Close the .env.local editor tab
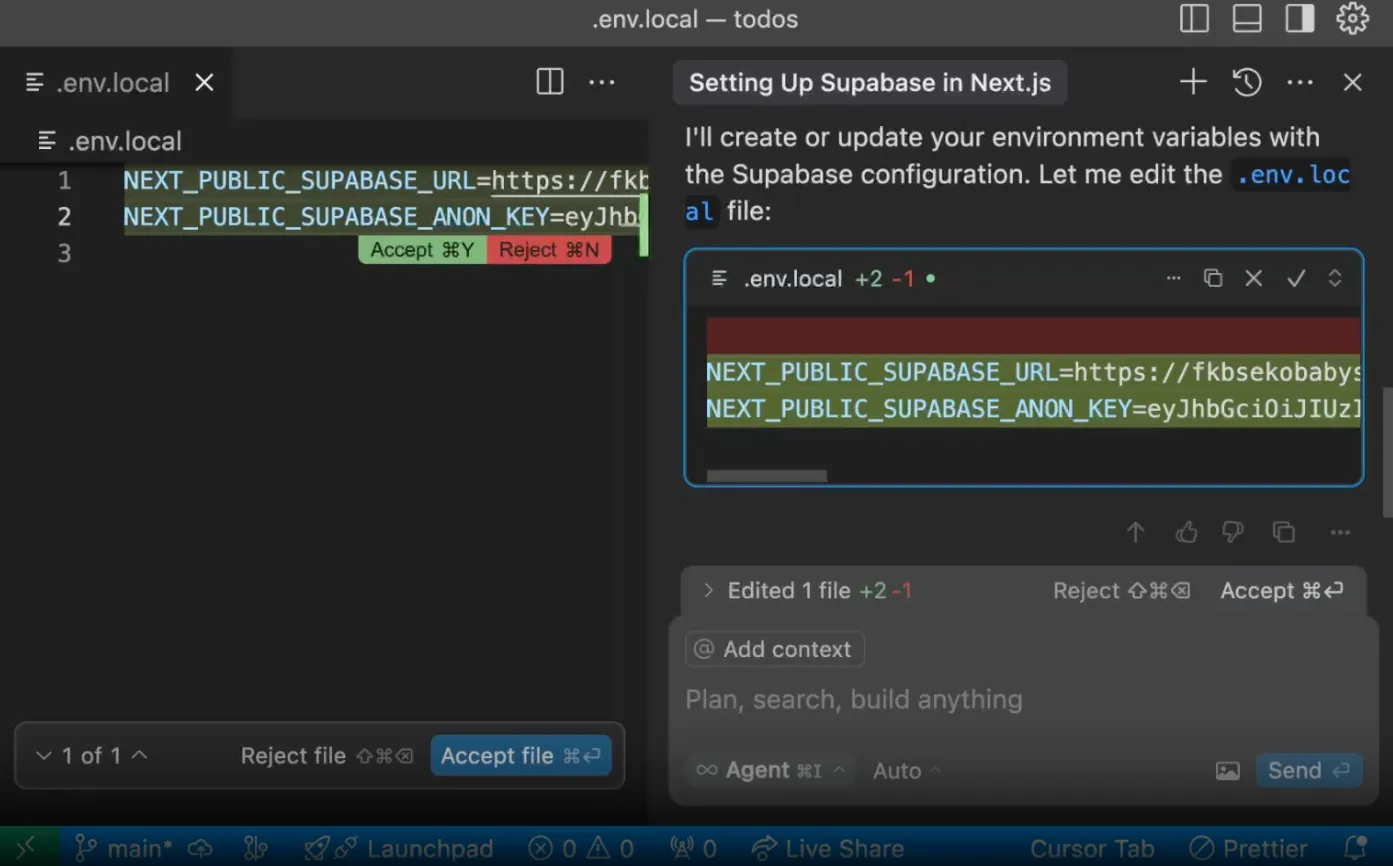The image size is (1393, 866). click(x=204, y=82)
